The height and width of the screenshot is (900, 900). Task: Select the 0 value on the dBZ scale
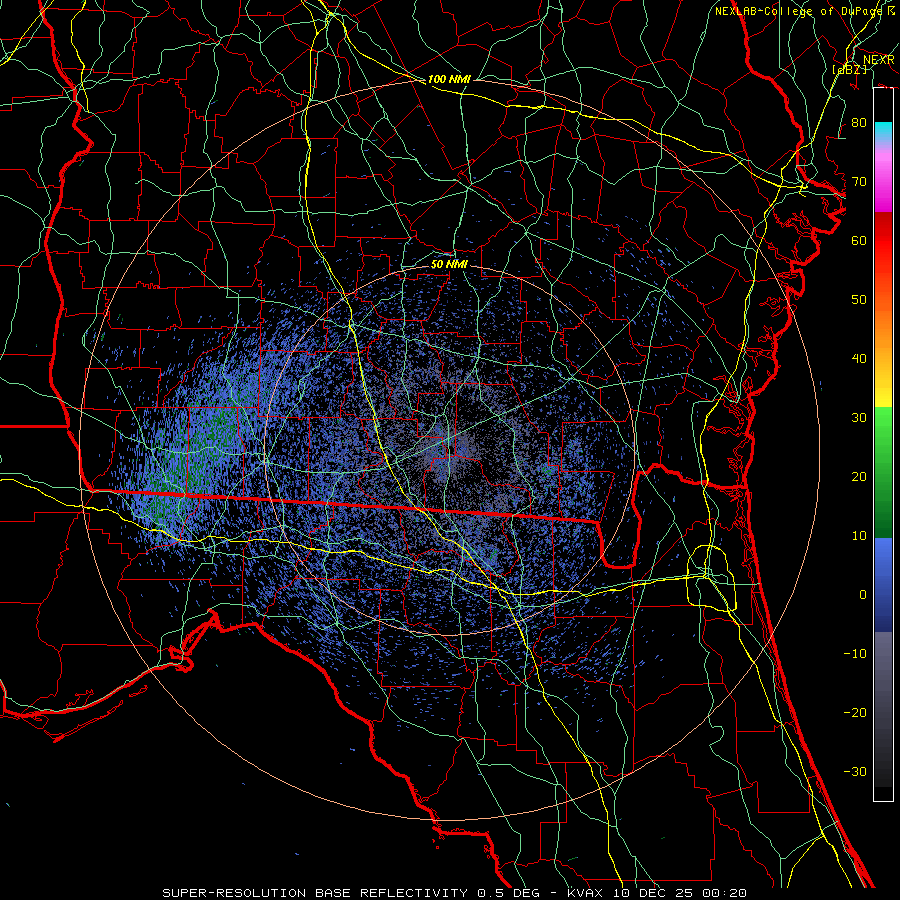click(x=863, y=595)
